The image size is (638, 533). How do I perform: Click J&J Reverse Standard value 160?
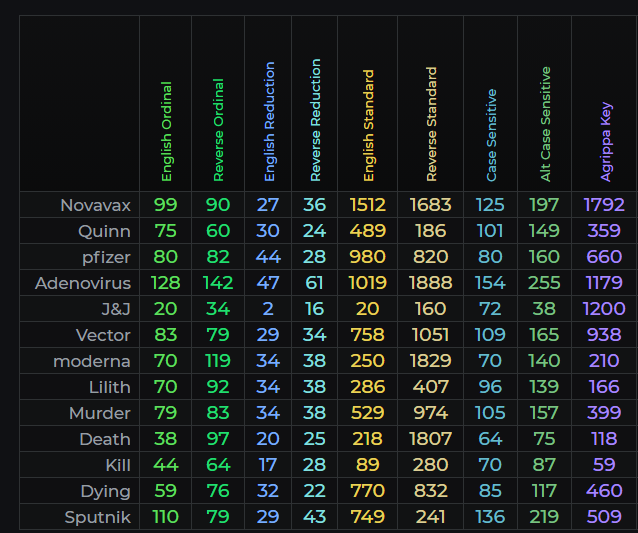[430, 309]
